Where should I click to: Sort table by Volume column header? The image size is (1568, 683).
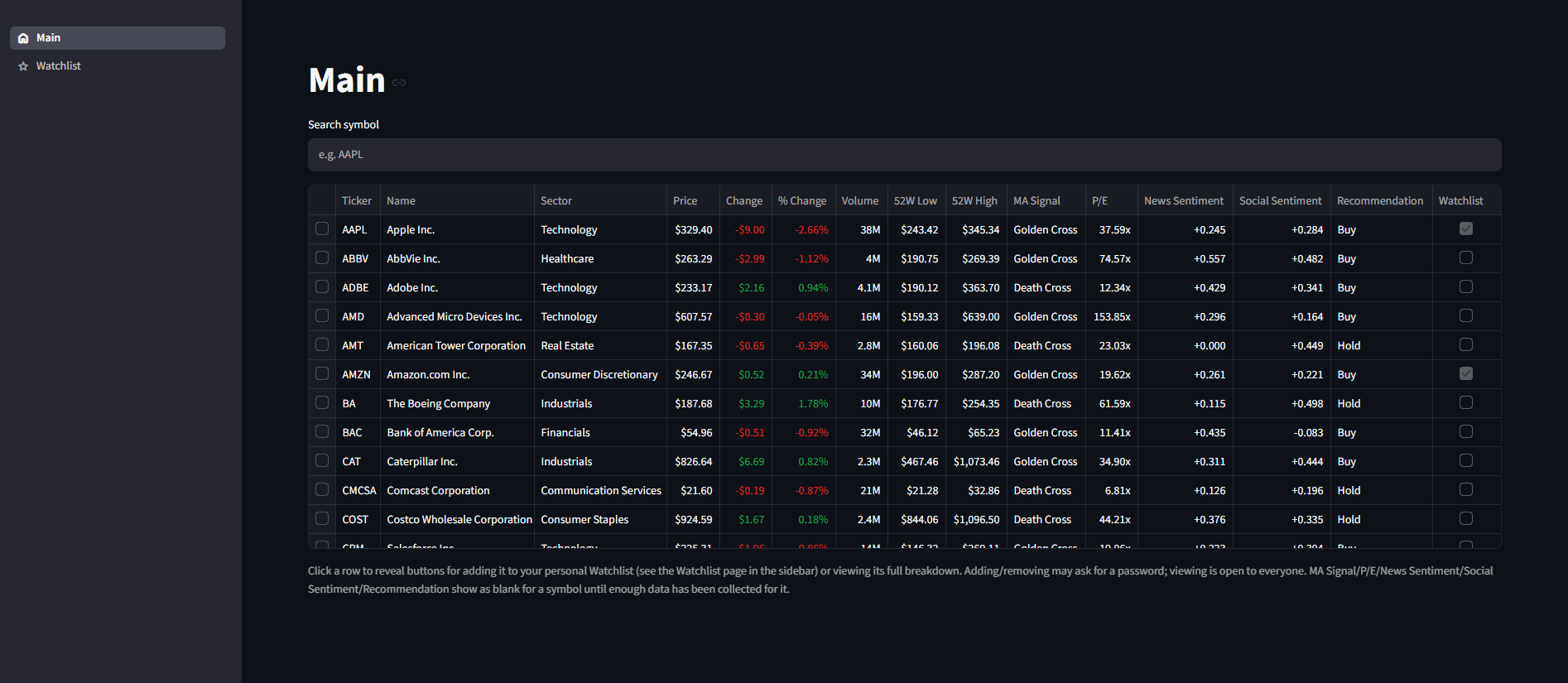coord(861,200)
